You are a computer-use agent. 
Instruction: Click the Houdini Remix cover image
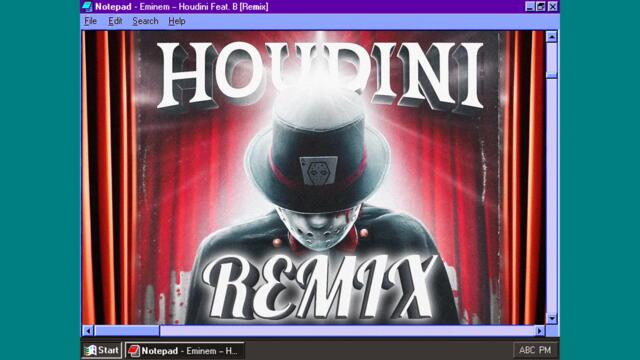click(313, 178)
